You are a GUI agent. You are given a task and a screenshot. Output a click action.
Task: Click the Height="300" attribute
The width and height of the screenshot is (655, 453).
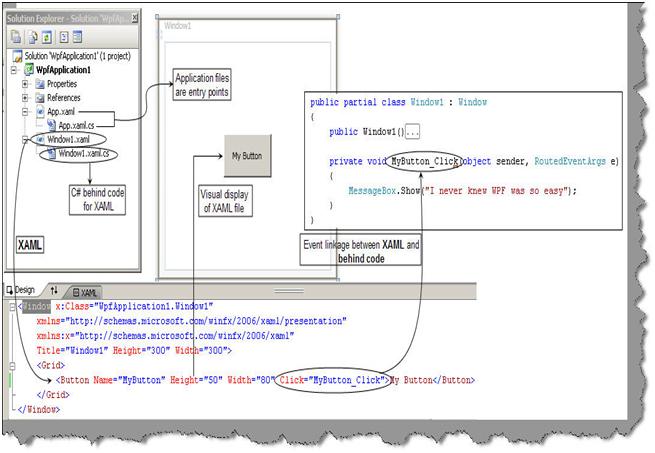point(142,351)
